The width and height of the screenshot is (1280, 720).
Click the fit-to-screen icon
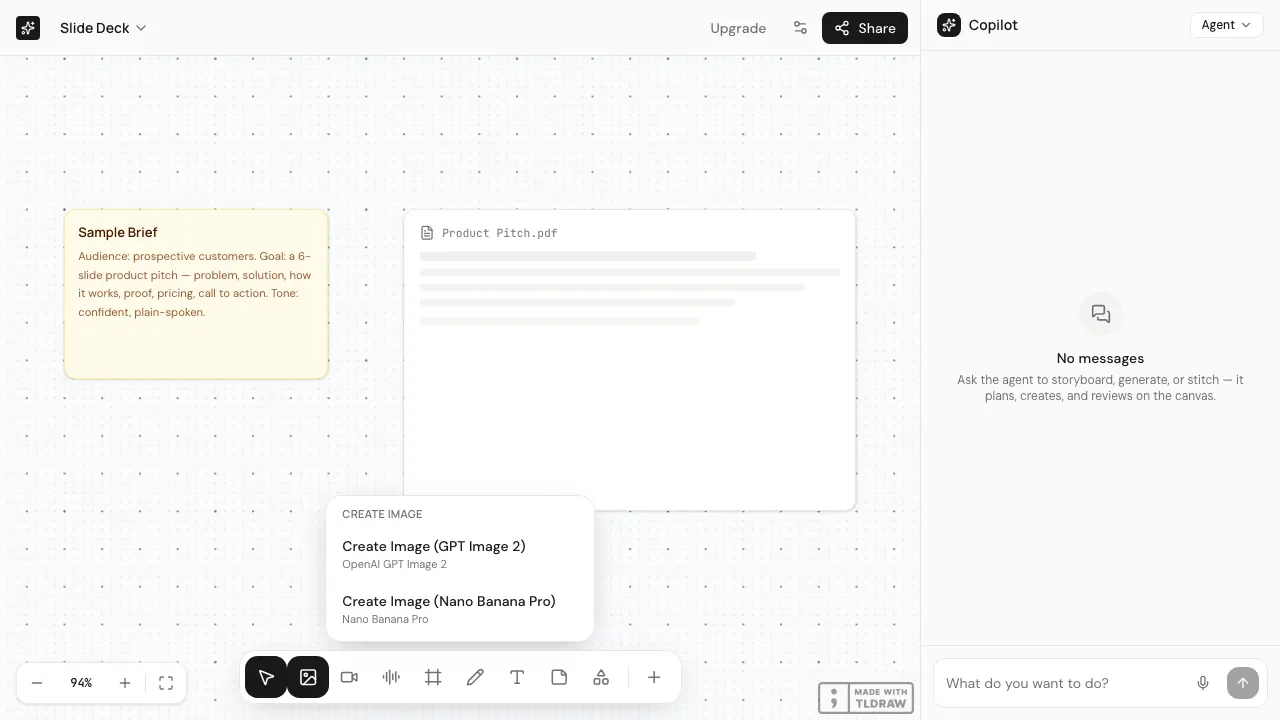coord(166,683)
